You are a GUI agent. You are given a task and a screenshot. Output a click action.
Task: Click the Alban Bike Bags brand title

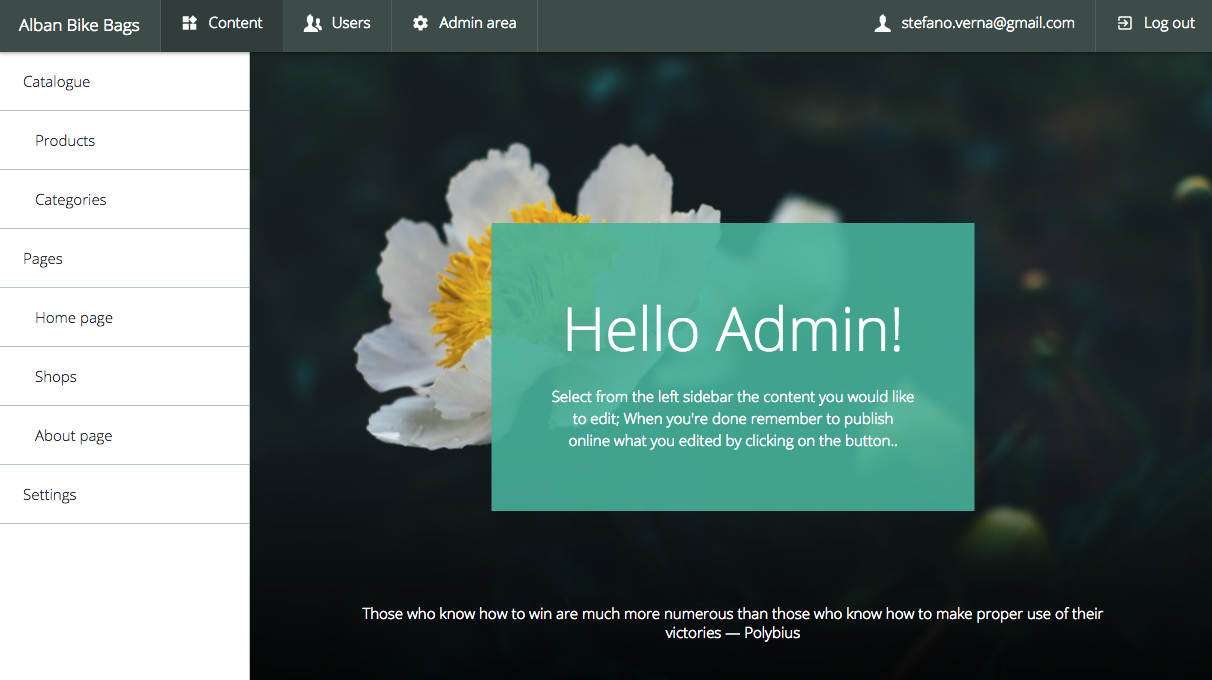tap(79, 25)
